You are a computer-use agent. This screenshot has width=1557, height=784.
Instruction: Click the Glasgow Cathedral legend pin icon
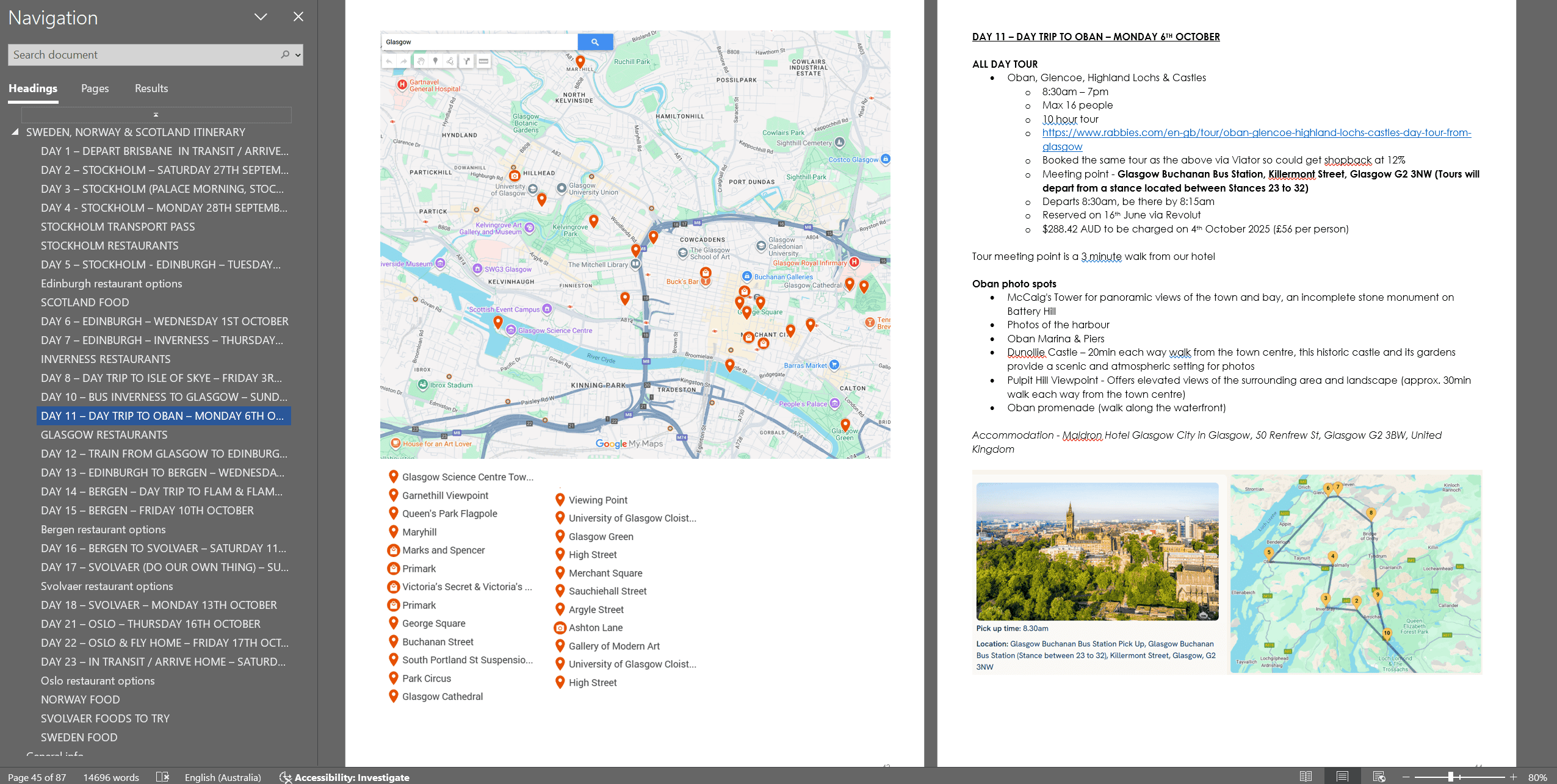coord(394,696)
